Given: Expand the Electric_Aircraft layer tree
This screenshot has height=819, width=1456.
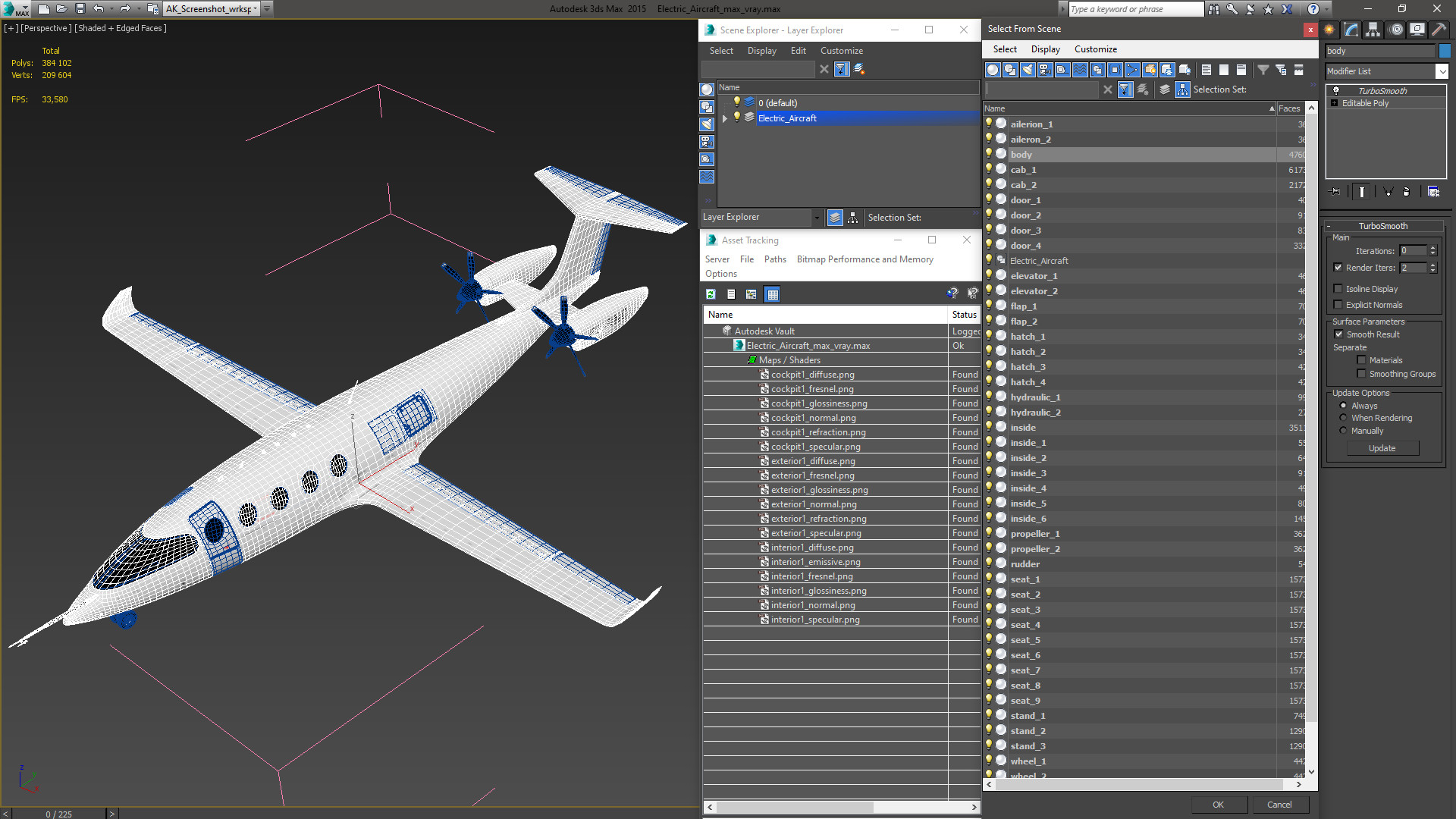Looking at the screenshot, I should coord(725,118).
